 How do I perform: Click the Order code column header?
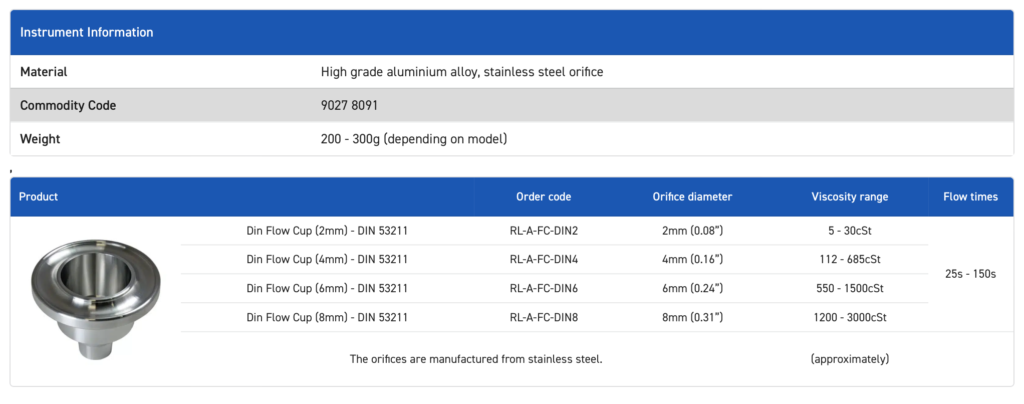coord(544,197)
